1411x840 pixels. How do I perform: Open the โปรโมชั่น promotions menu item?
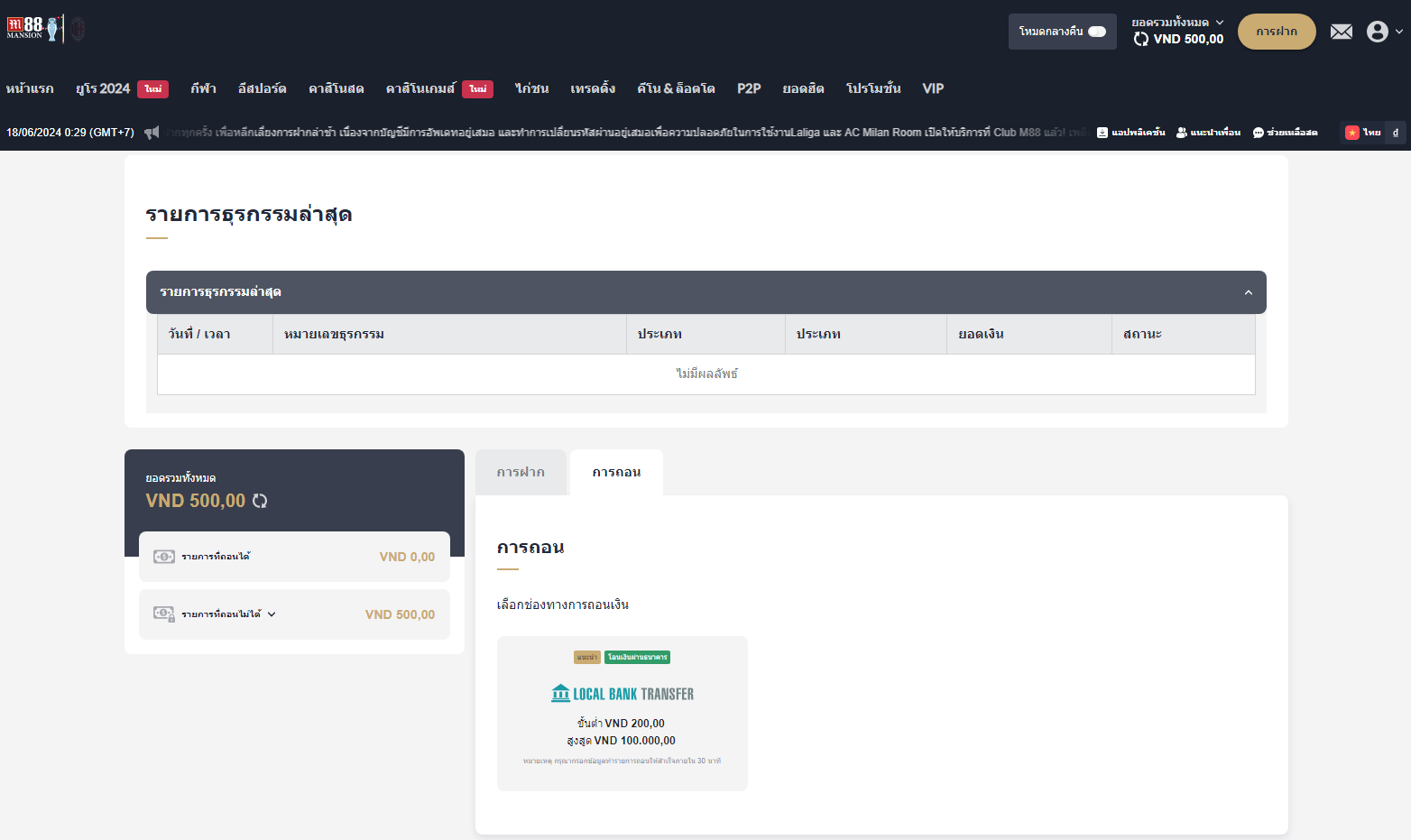872,88
